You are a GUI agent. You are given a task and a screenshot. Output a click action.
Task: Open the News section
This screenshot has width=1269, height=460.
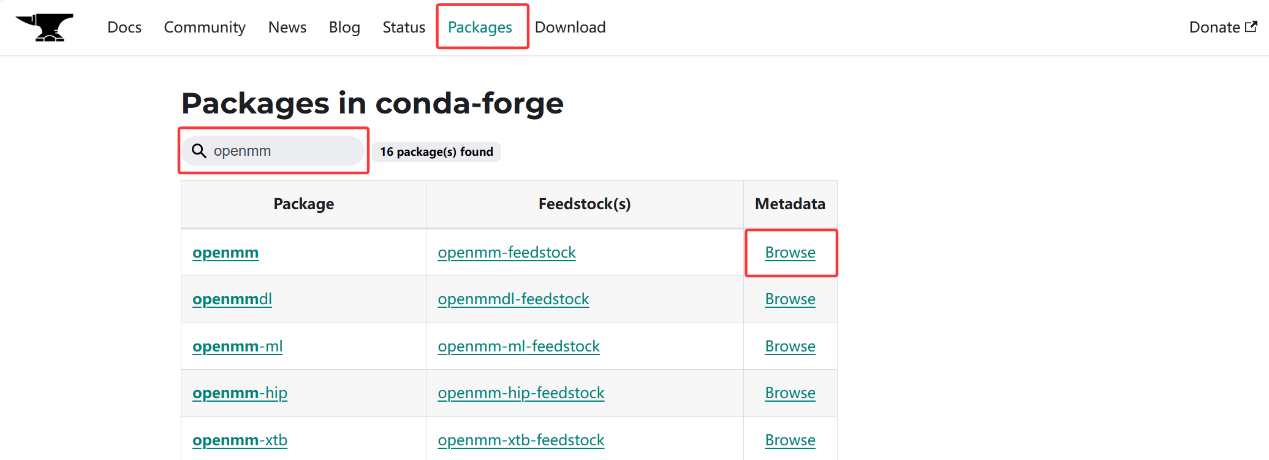click(287, 27)
